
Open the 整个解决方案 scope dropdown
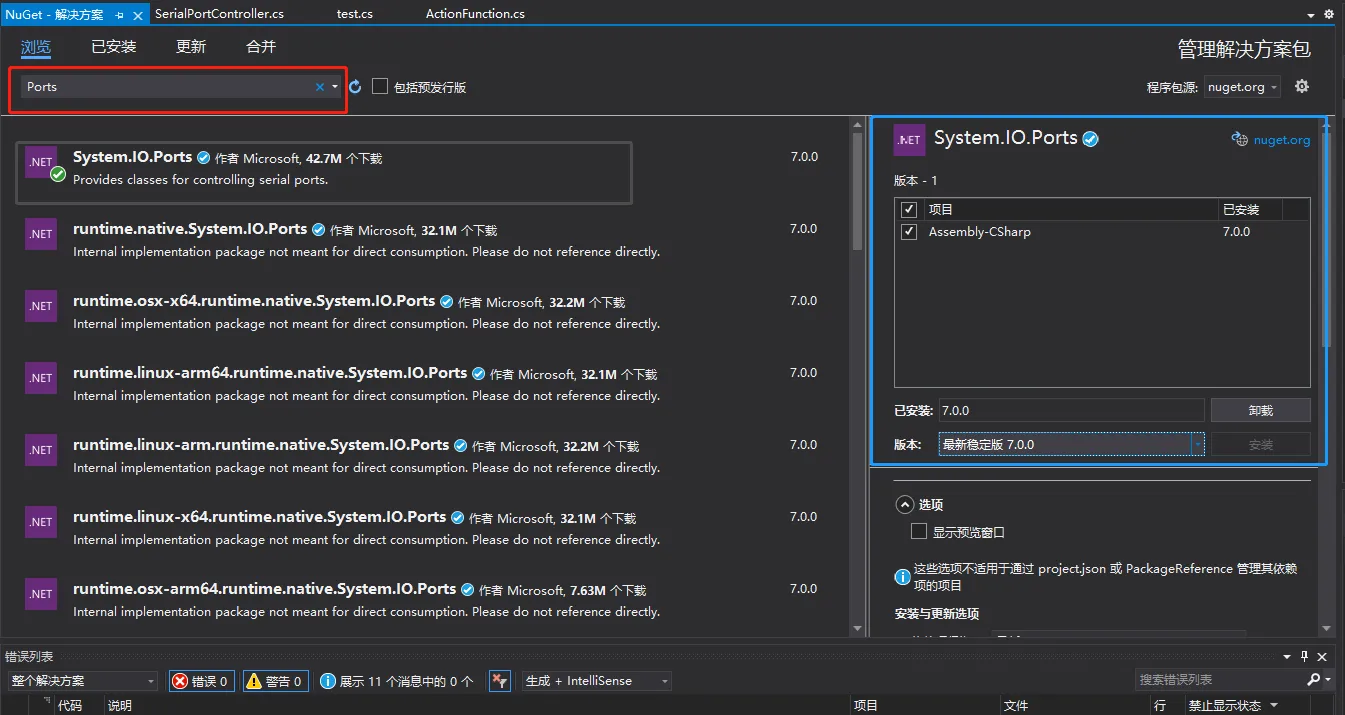[83, 681]
